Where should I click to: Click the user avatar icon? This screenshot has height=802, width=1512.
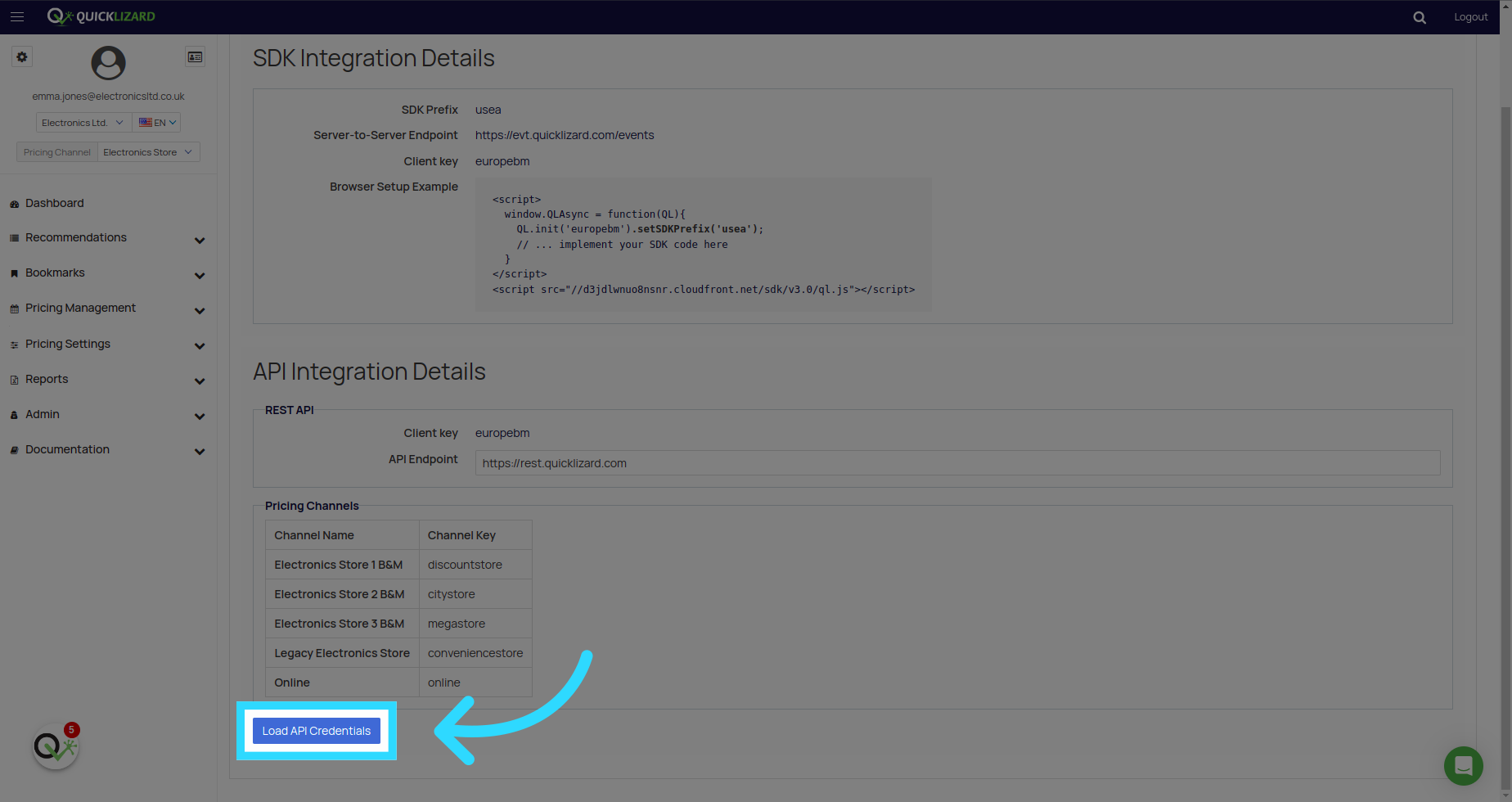[x=108, y=63]
